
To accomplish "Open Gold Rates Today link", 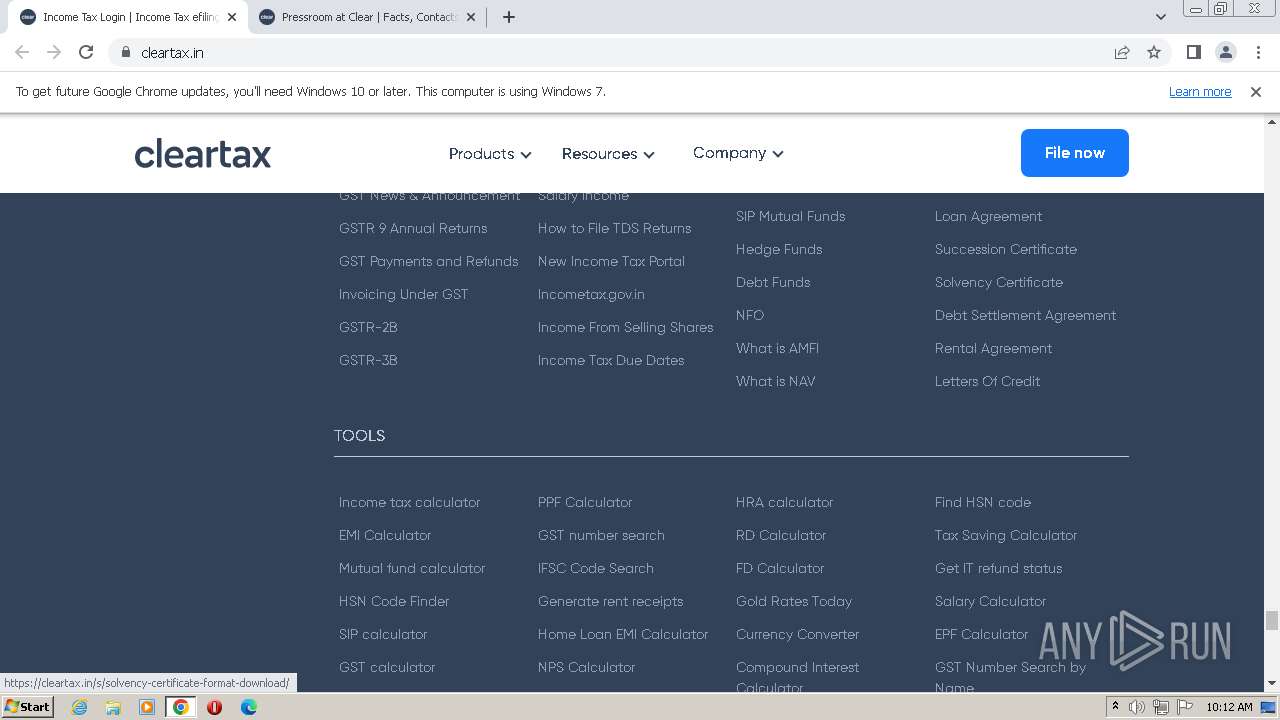I will point(794,601).
